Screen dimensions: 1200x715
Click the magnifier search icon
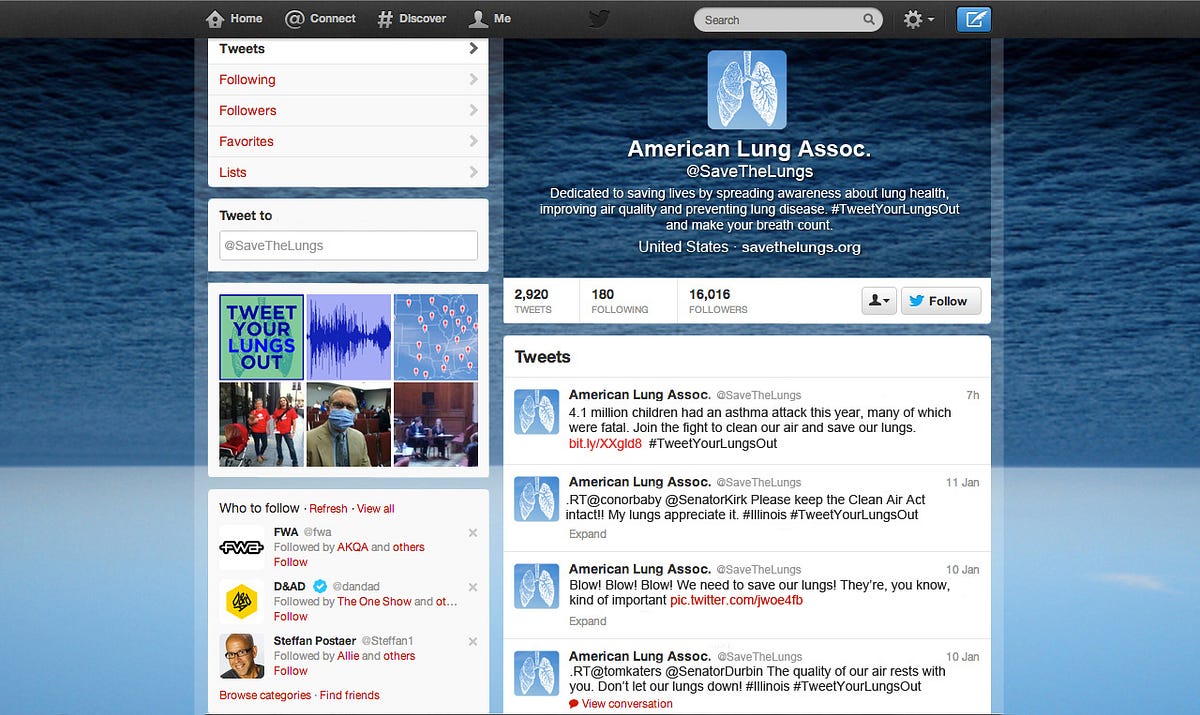click(869, 19)
